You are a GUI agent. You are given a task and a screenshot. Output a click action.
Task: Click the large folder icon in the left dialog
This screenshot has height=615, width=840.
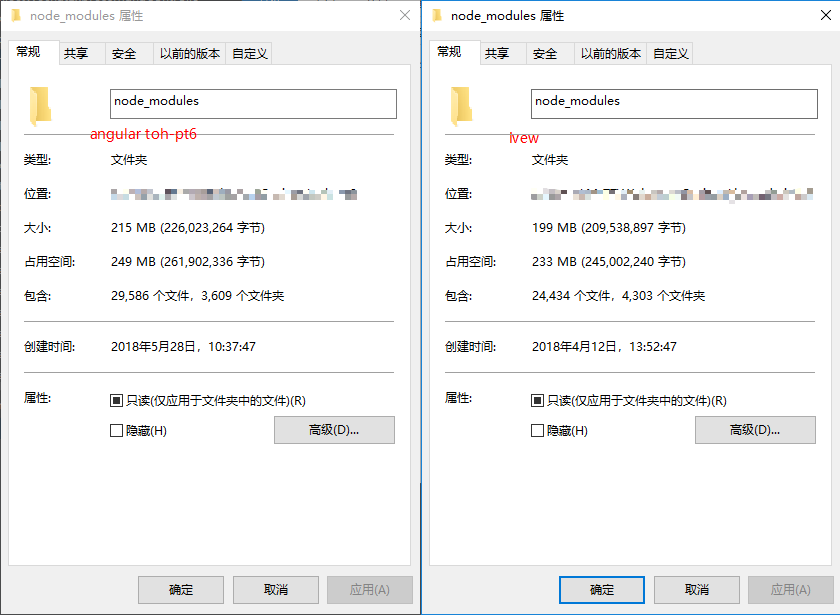(x=40, y=105)
